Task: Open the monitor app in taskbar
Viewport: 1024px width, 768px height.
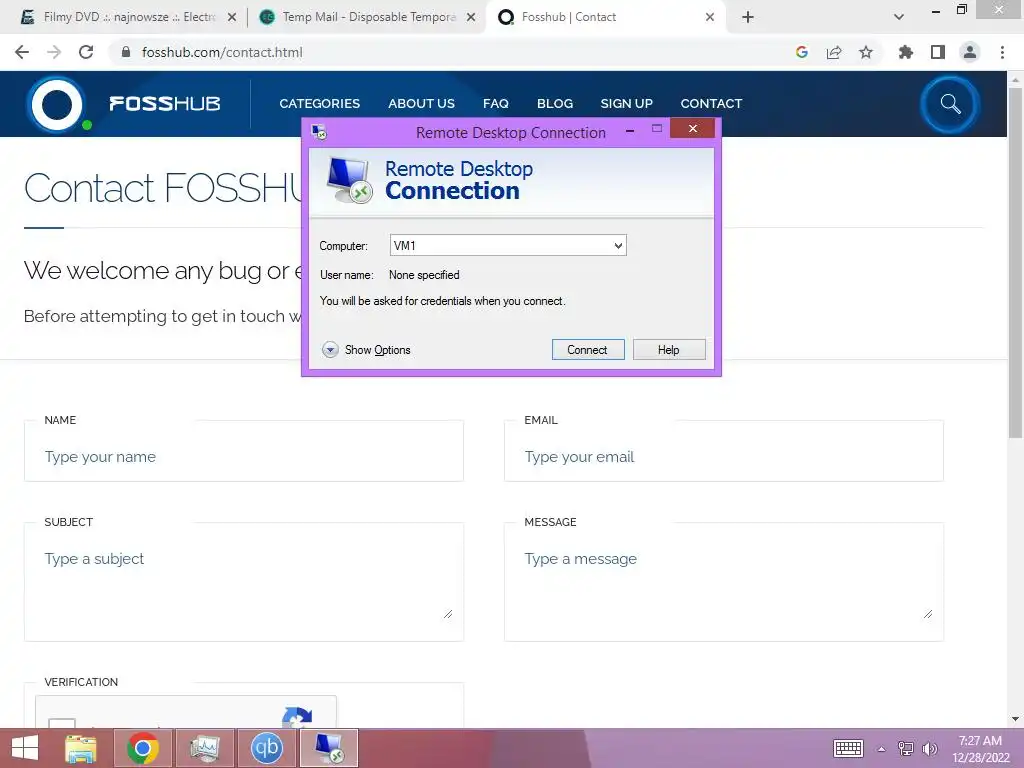Action: click(x=206, y=748)
